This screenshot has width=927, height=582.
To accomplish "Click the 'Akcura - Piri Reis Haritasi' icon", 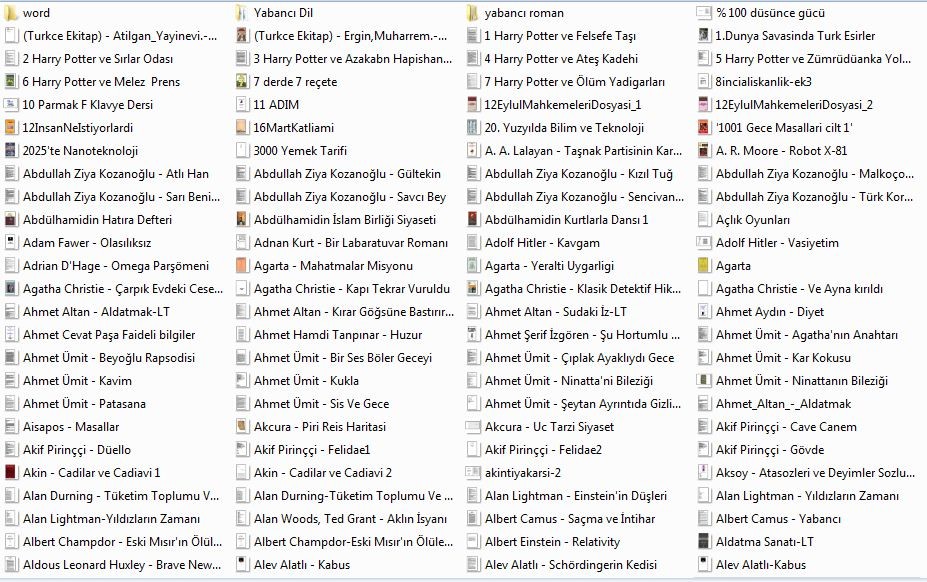I will [x=242, y=427].
